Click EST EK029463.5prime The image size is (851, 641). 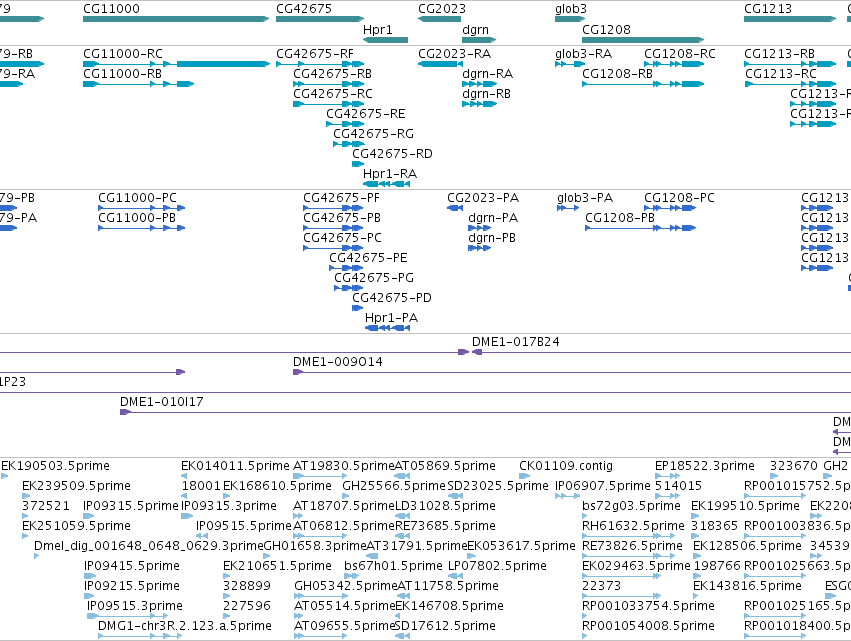coord(621,576)
